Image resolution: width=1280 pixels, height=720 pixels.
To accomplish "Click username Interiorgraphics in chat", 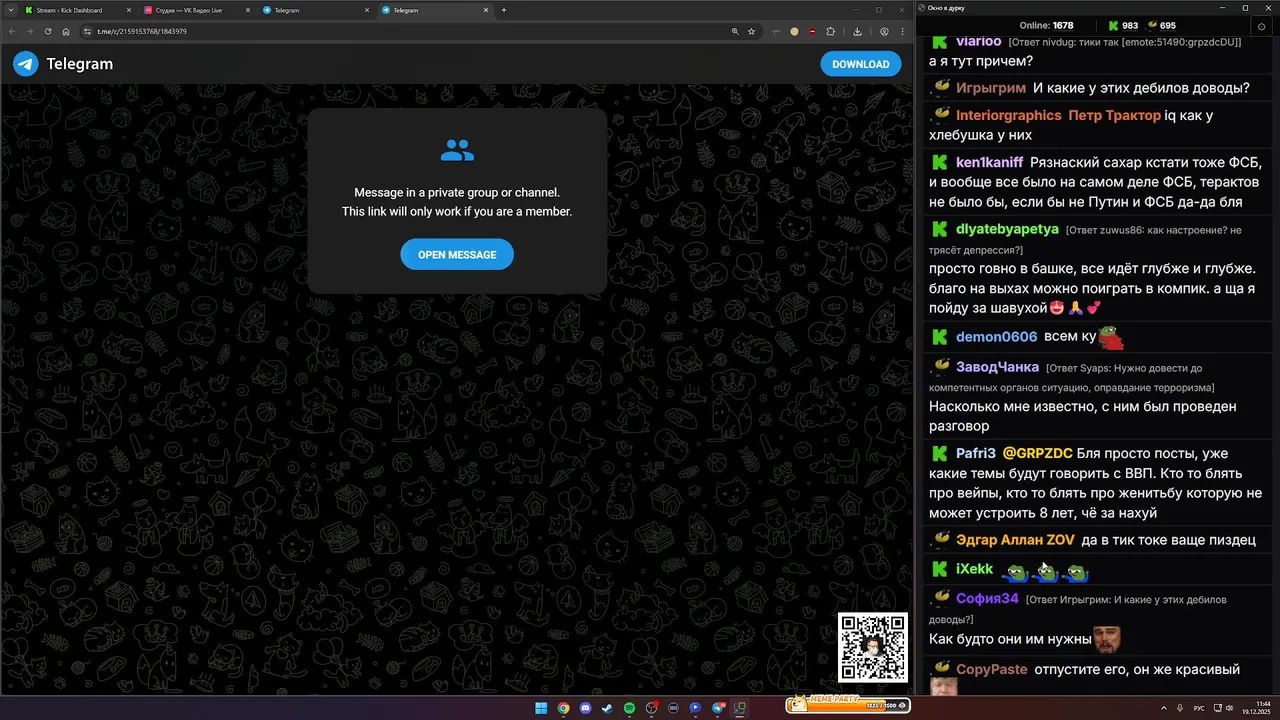I will [1009, 115].
